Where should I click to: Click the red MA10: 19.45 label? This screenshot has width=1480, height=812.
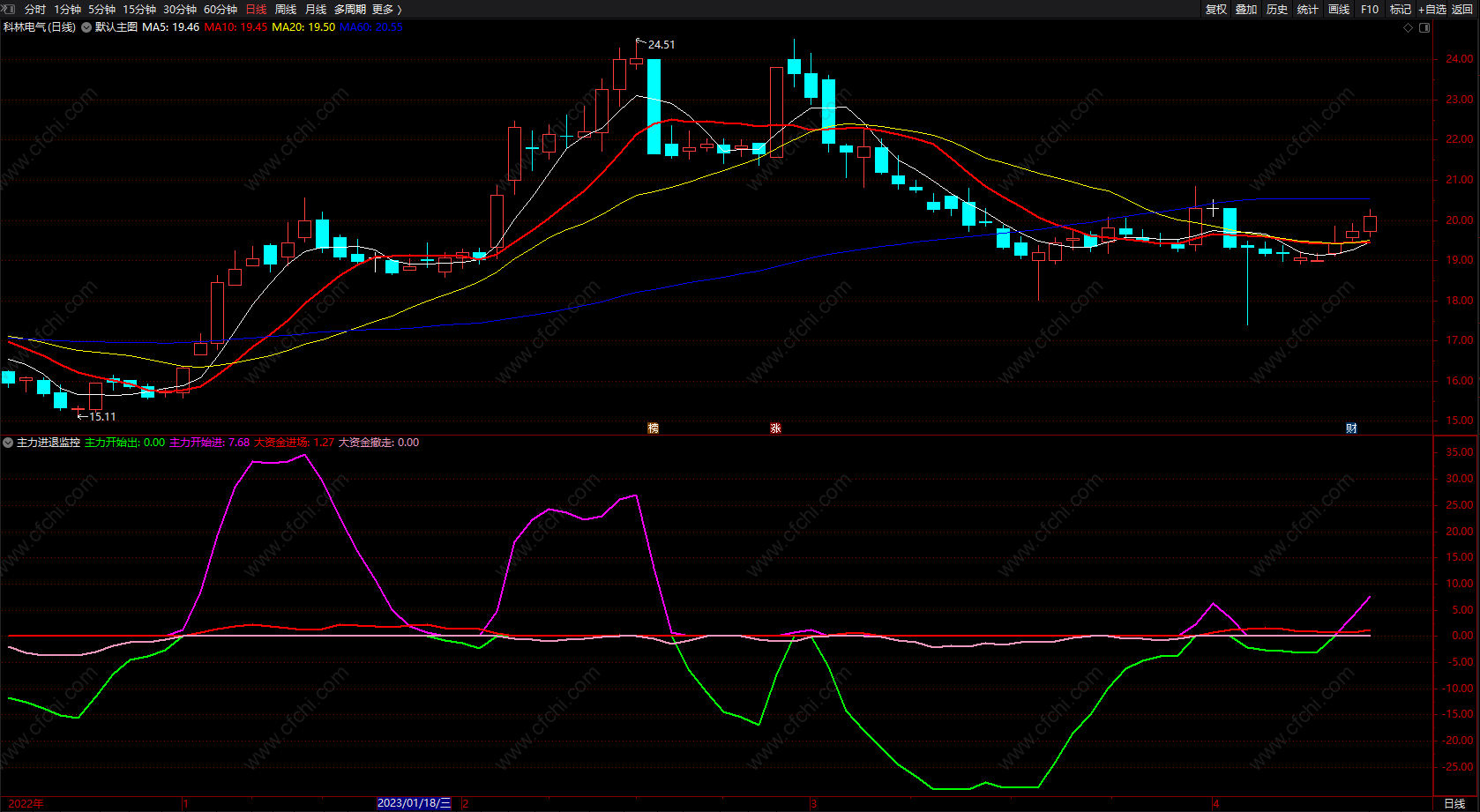pyautogui.click(x=235, y=27)
